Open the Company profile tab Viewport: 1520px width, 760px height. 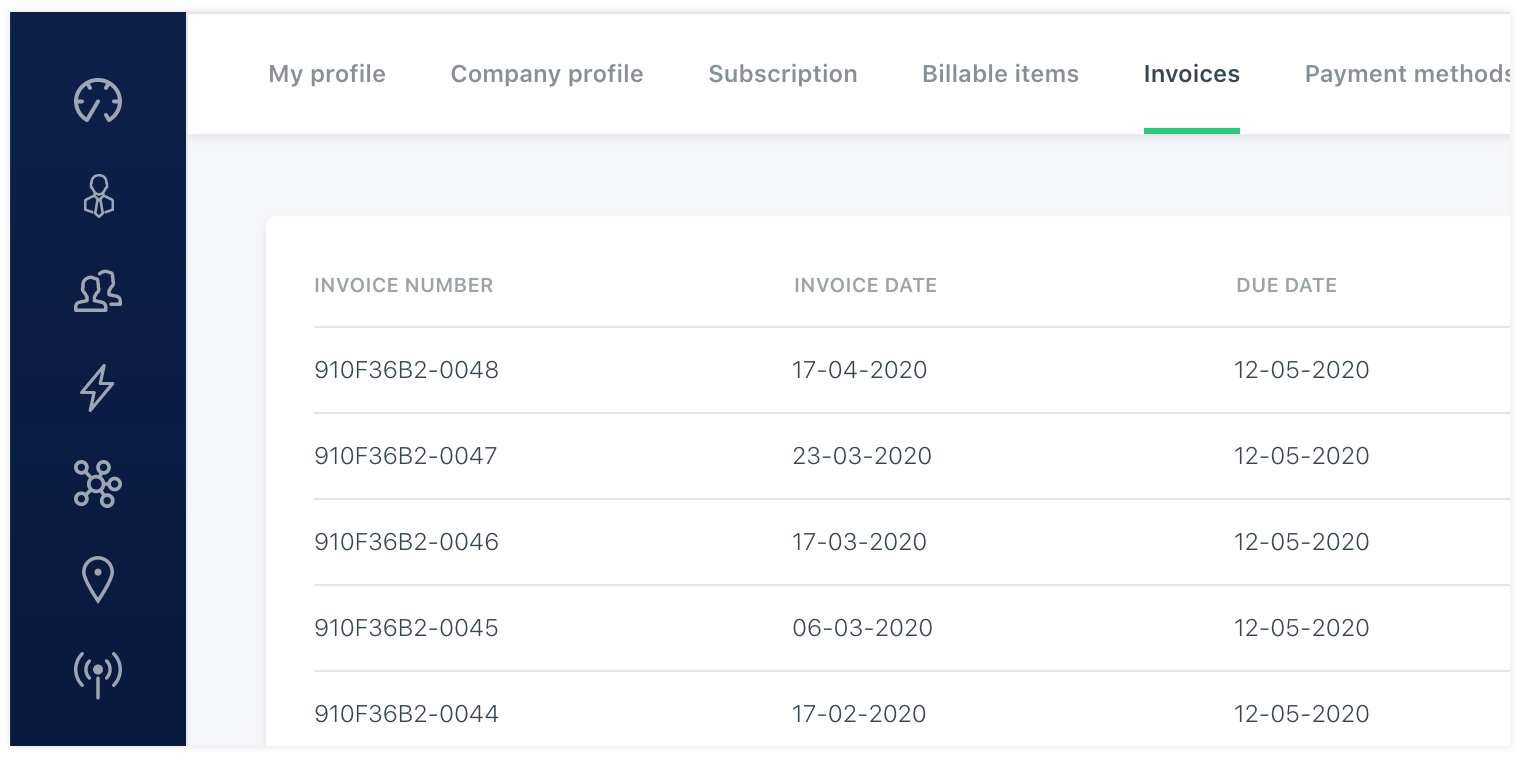547,74
